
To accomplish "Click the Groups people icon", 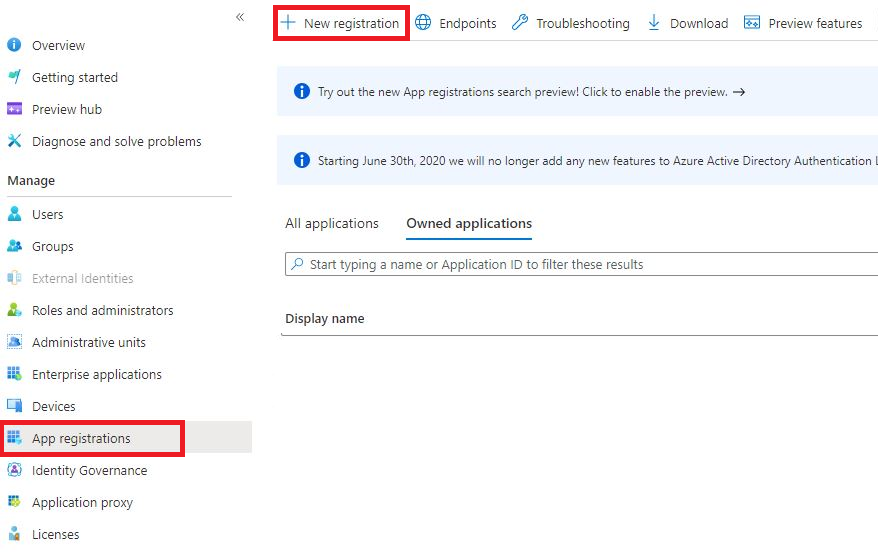I will (x=15, y=246).
